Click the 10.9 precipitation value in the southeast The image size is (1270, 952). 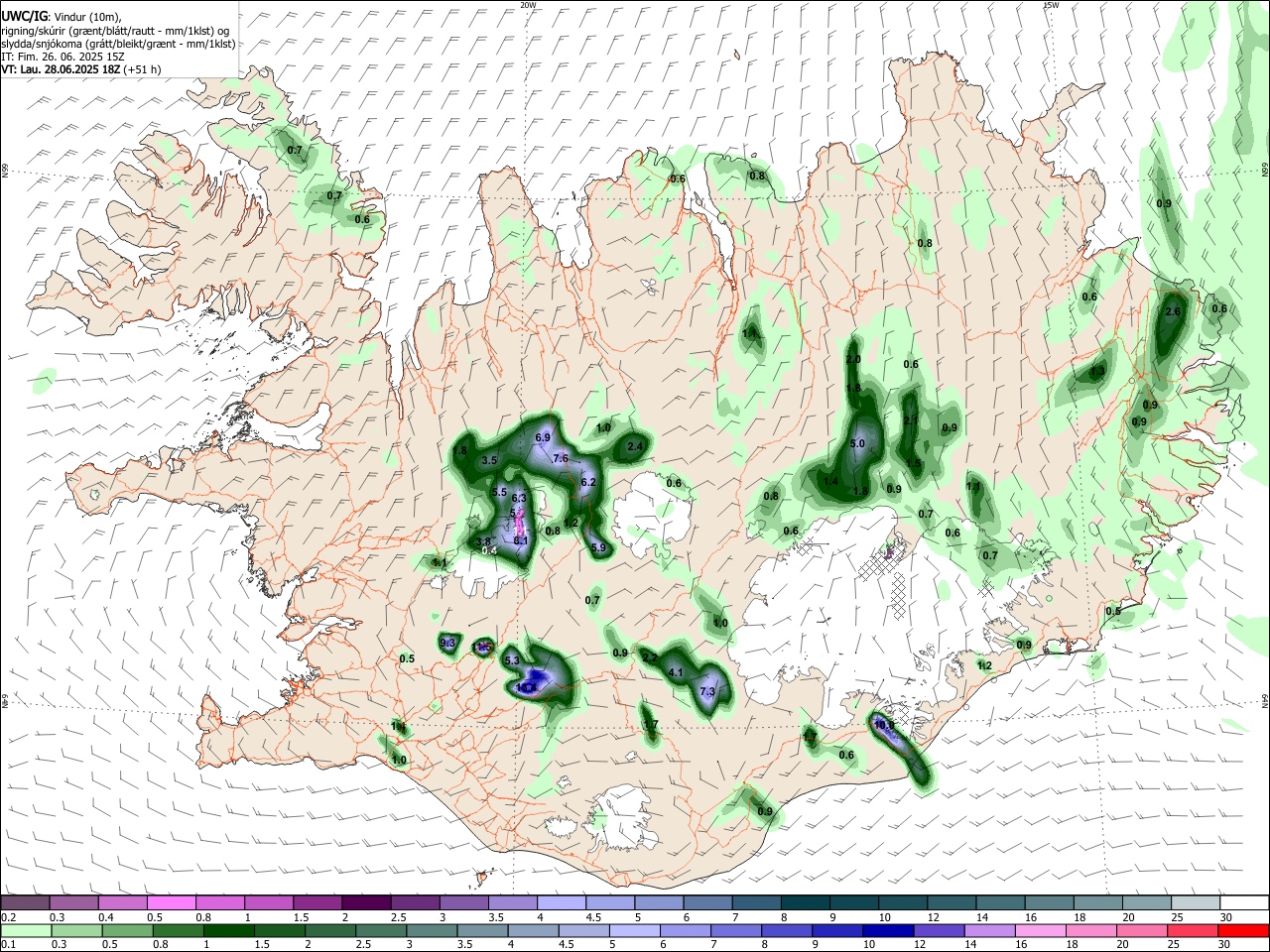click(x=885, y=725)
